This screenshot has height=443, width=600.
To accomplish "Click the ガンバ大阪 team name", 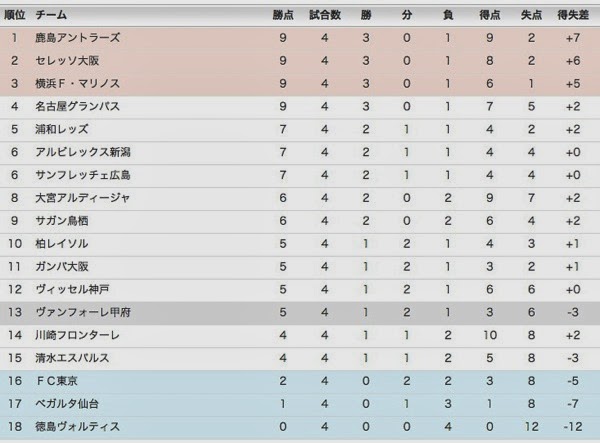I will (x=61, y=267).
